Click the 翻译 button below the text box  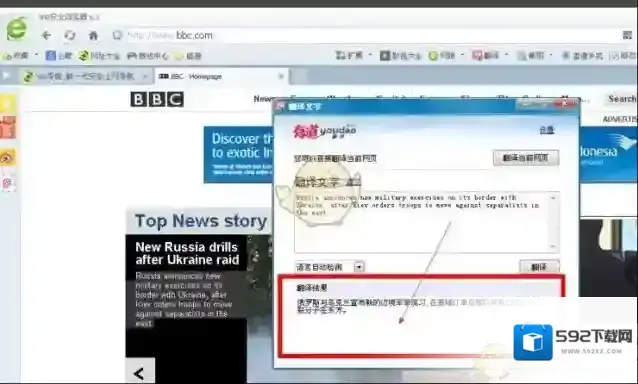point(539,267)
